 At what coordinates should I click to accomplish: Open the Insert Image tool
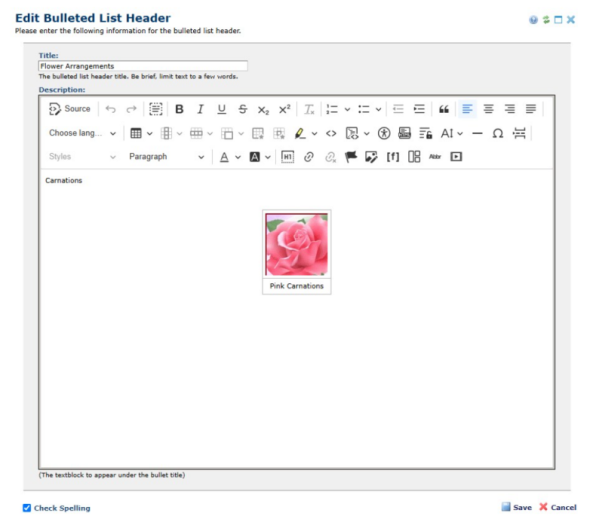coord(371,157)
